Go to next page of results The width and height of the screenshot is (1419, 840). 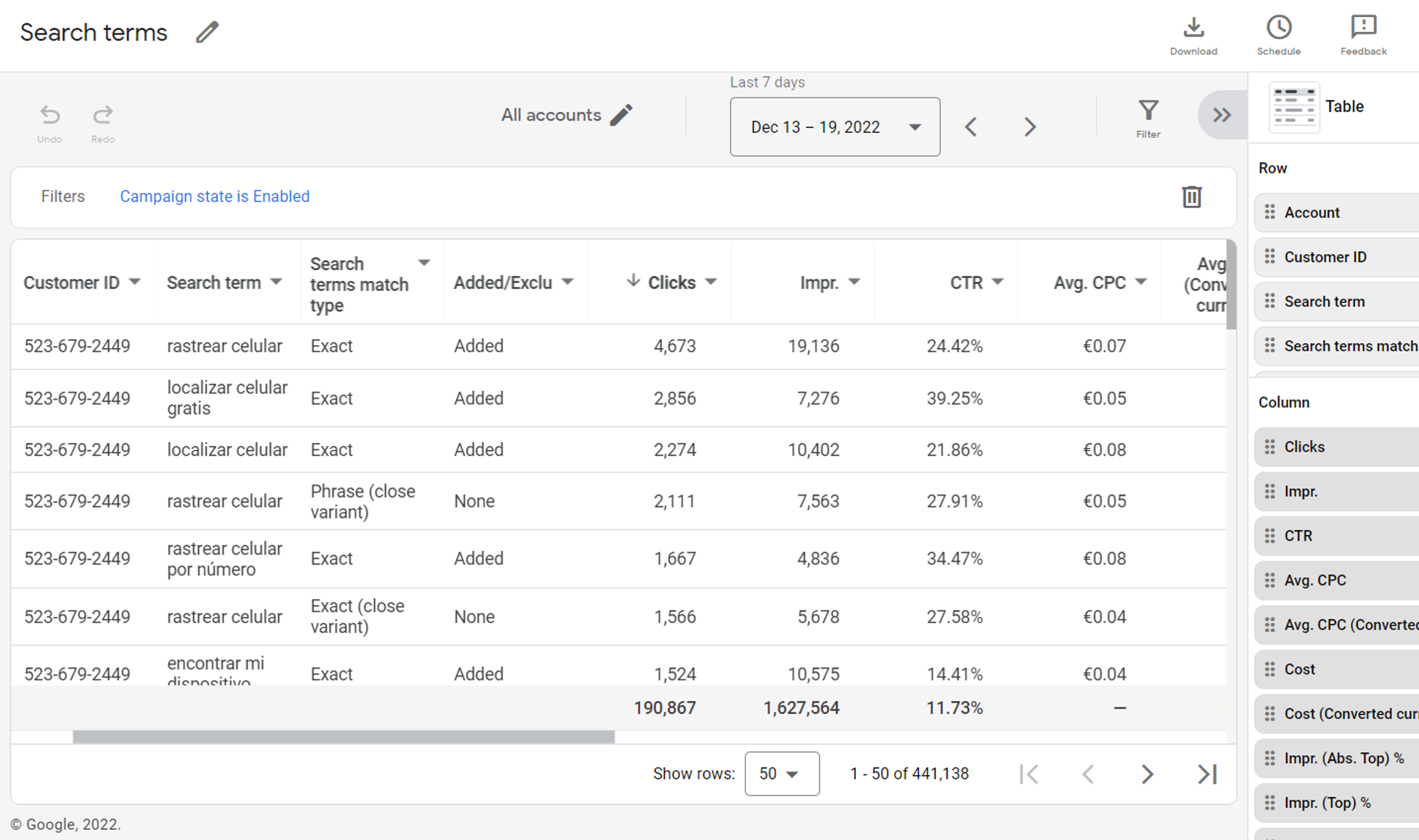[x=1147, y=774]
